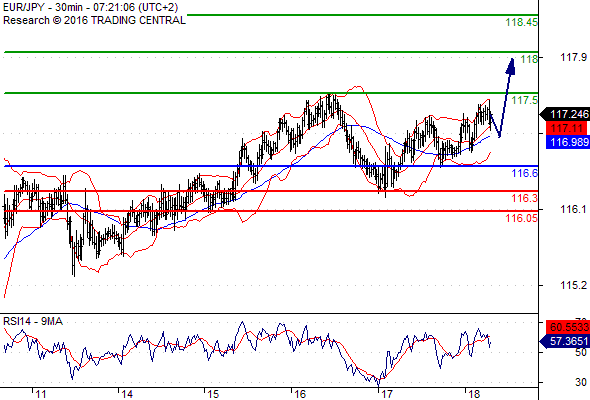590x400 pixels.
Task: Click date marker 18 on time axis
Action: 474,394
